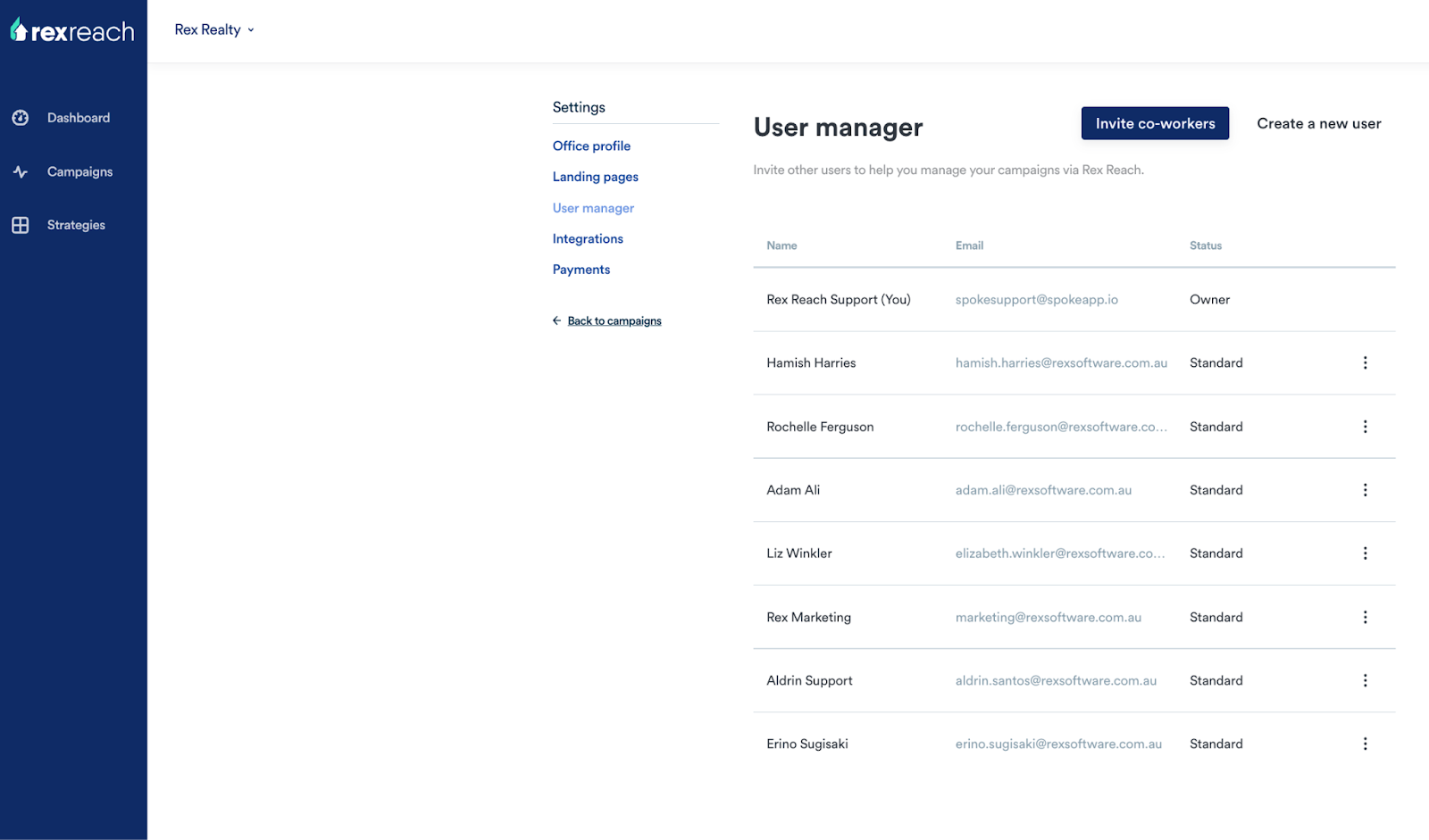Open options menu for Rochelle Ferguson
1429x840 pixels.
pos(1365,427)
